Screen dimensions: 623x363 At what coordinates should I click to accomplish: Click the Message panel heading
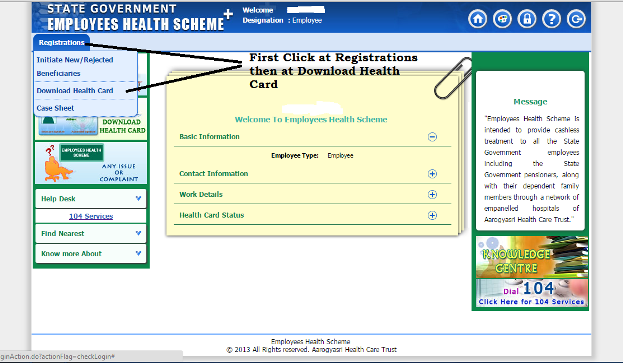click(x=530, y=102)
